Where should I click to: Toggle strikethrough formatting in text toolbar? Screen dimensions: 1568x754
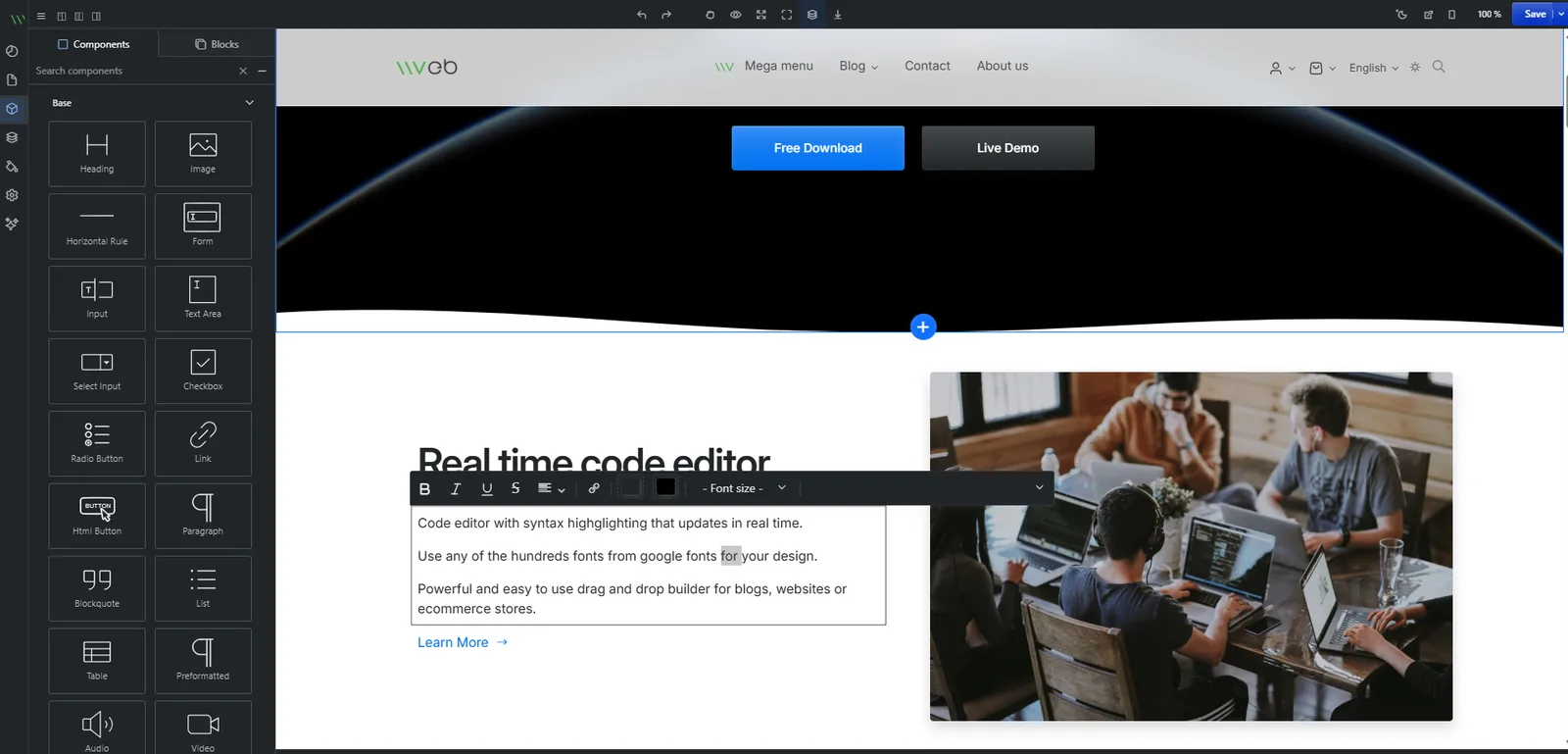[x=515, y=488]
